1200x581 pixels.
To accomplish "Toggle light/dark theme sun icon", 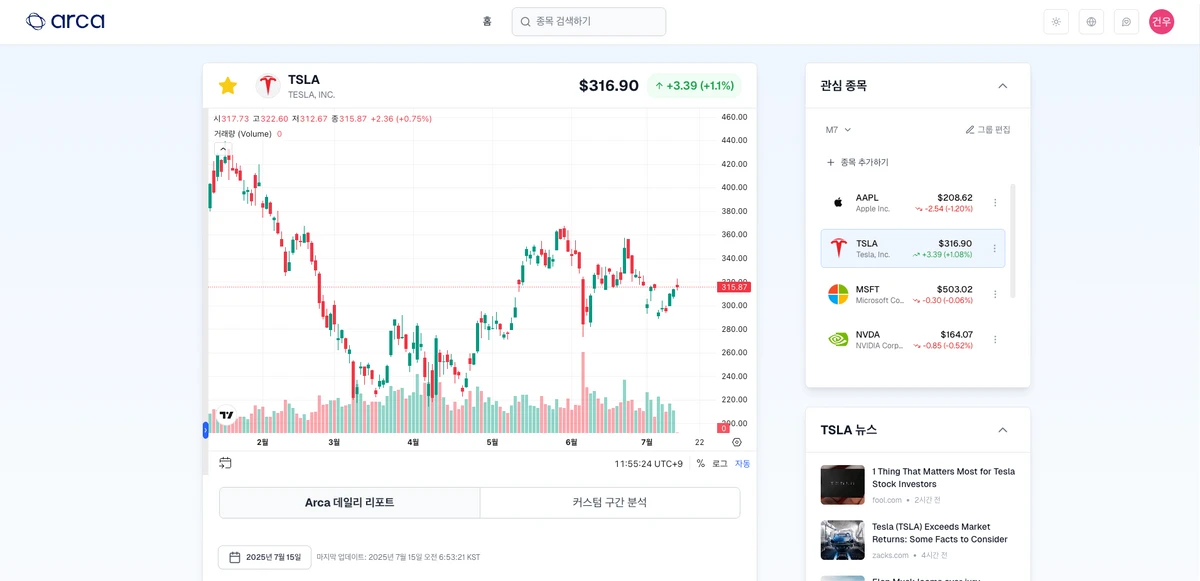I will click(x=1055, y=21).
